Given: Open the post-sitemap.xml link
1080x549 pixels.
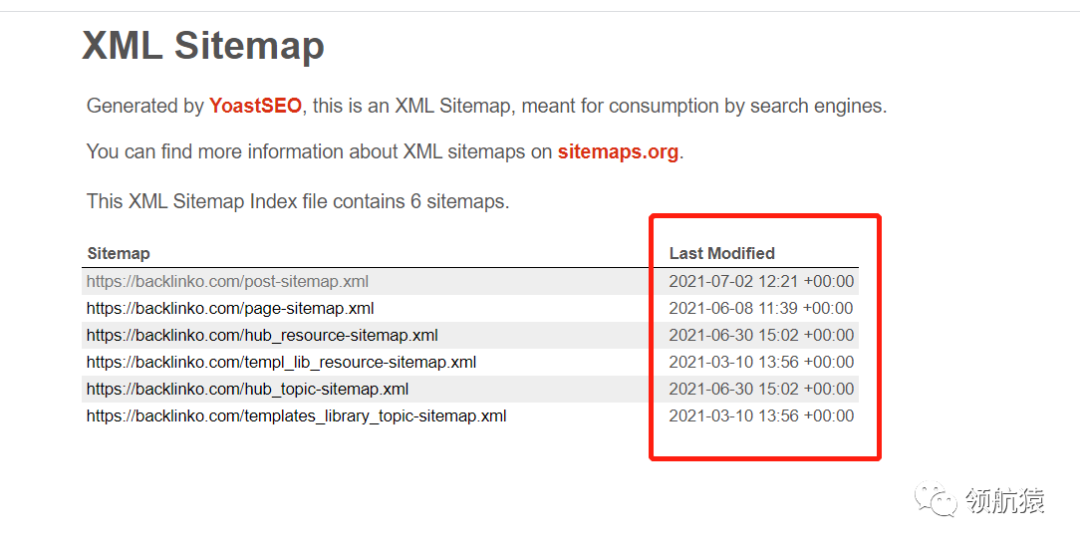Looking at the screenshot, I should click(227, 282).
